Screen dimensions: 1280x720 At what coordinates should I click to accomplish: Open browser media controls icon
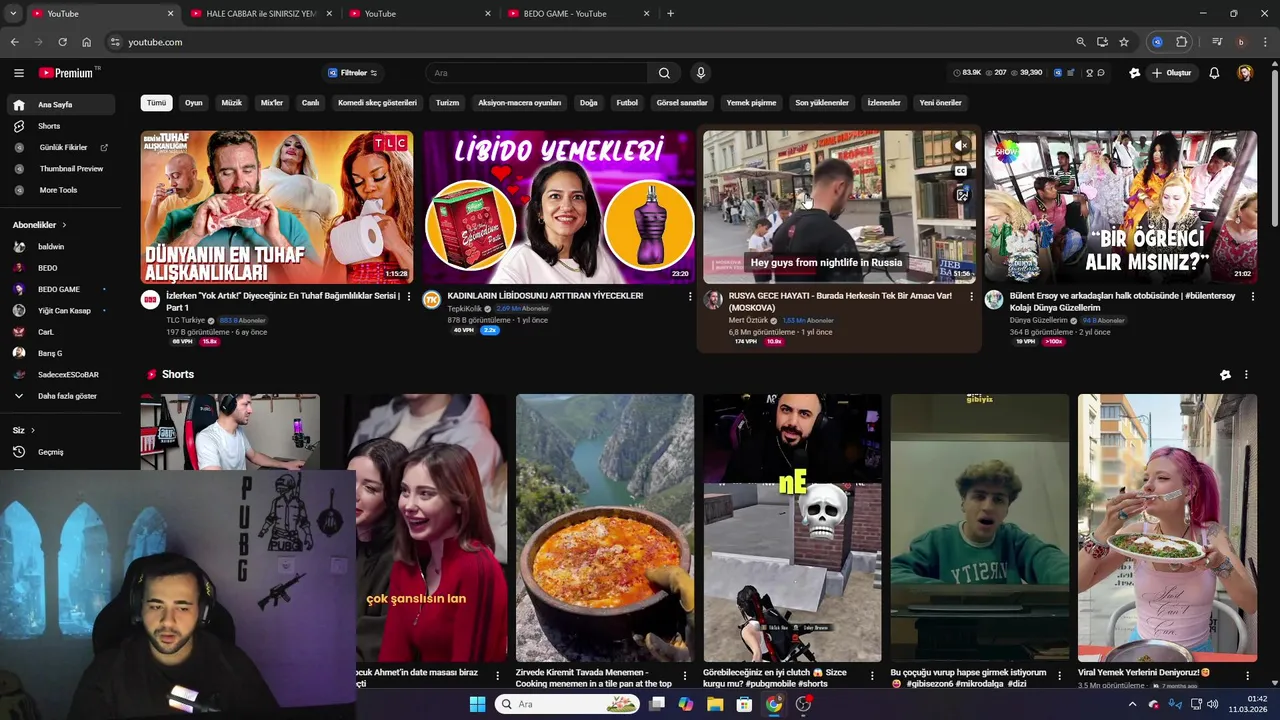pos(1217,42)
